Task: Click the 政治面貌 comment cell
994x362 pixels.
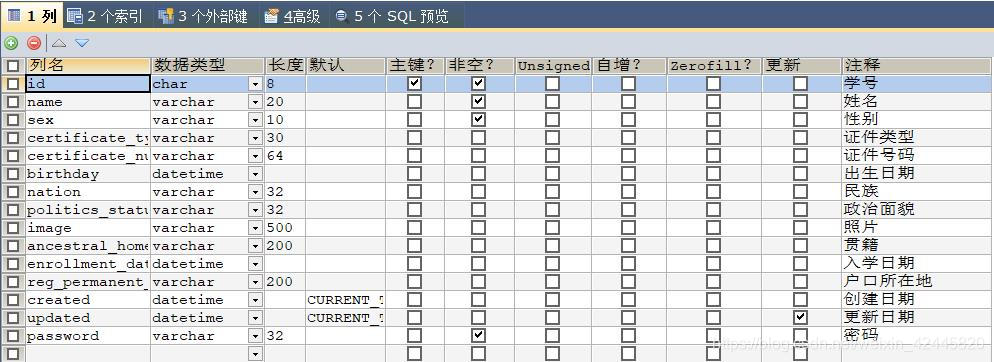Action: pos(916,209)
